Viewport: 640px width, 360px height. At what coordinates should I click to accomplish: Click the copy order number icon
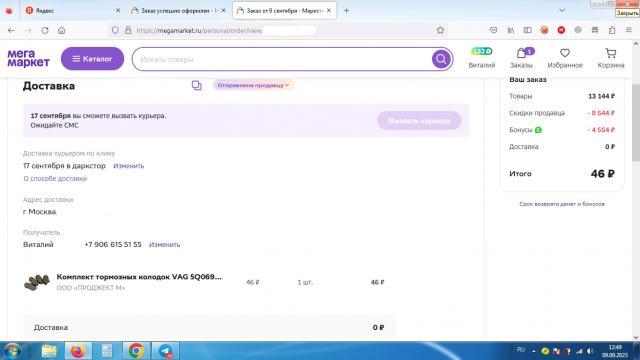click(197, 85)
